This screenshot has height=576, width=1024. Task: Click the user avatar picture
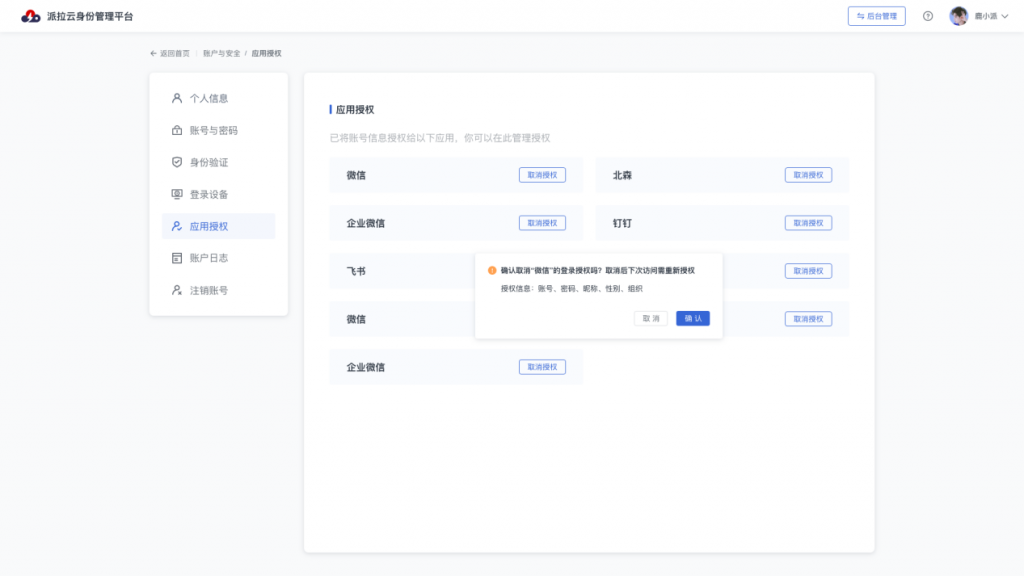click(958, 16)
